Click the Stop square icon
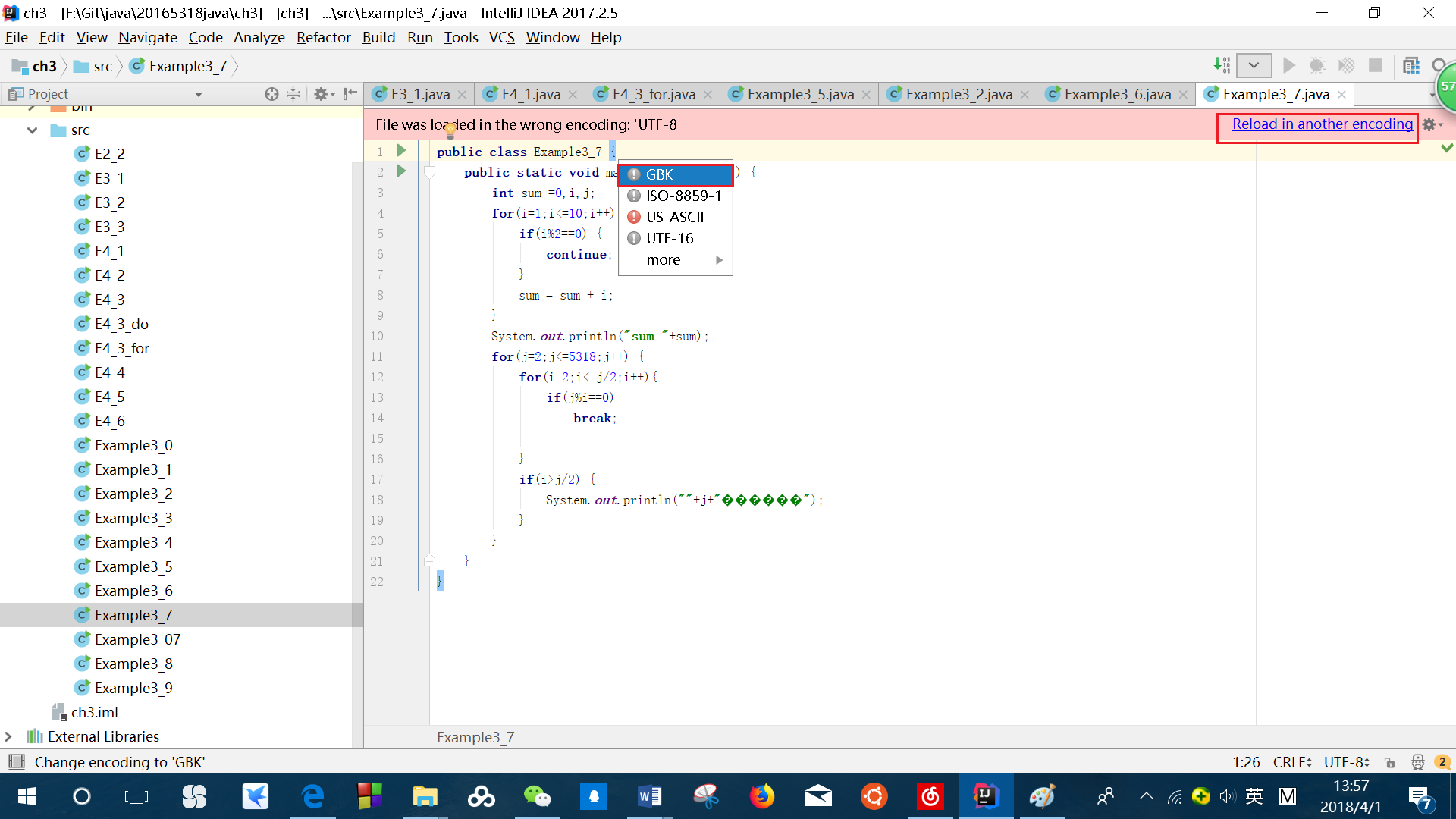 tap(1376, 66)
